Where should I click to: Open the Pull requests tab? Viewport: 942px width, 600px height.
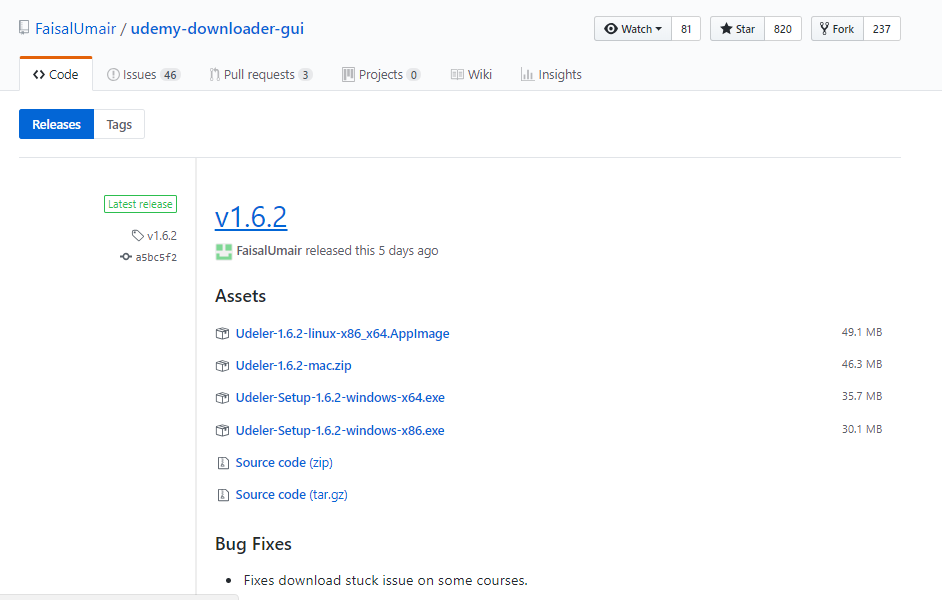261,74
